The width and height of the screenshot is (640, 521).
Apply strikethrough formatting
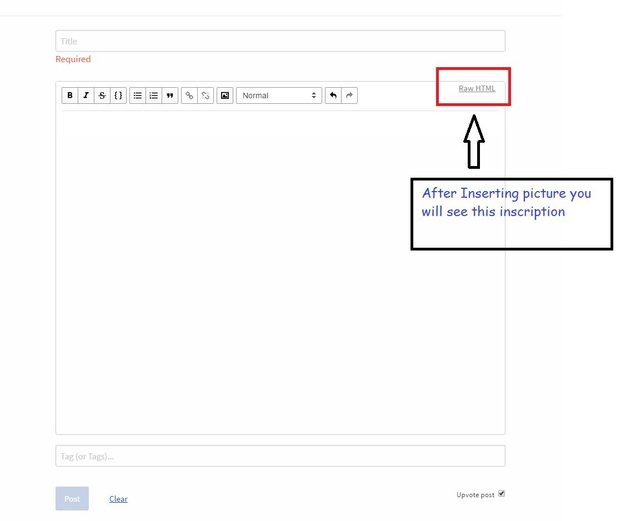102,96
